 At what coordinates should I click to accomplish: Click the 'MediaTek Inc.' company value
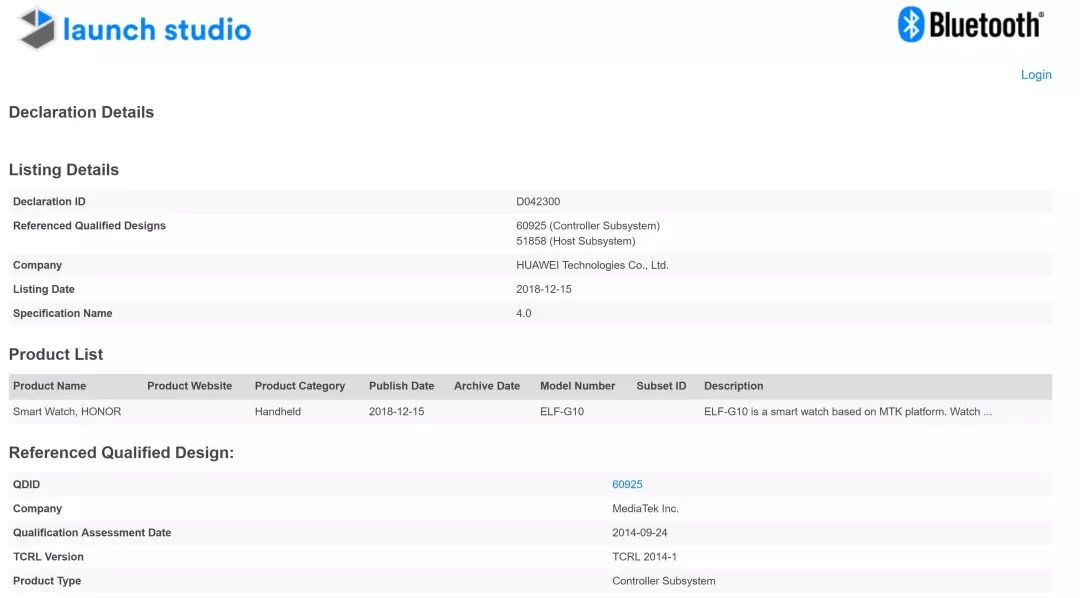645,508
